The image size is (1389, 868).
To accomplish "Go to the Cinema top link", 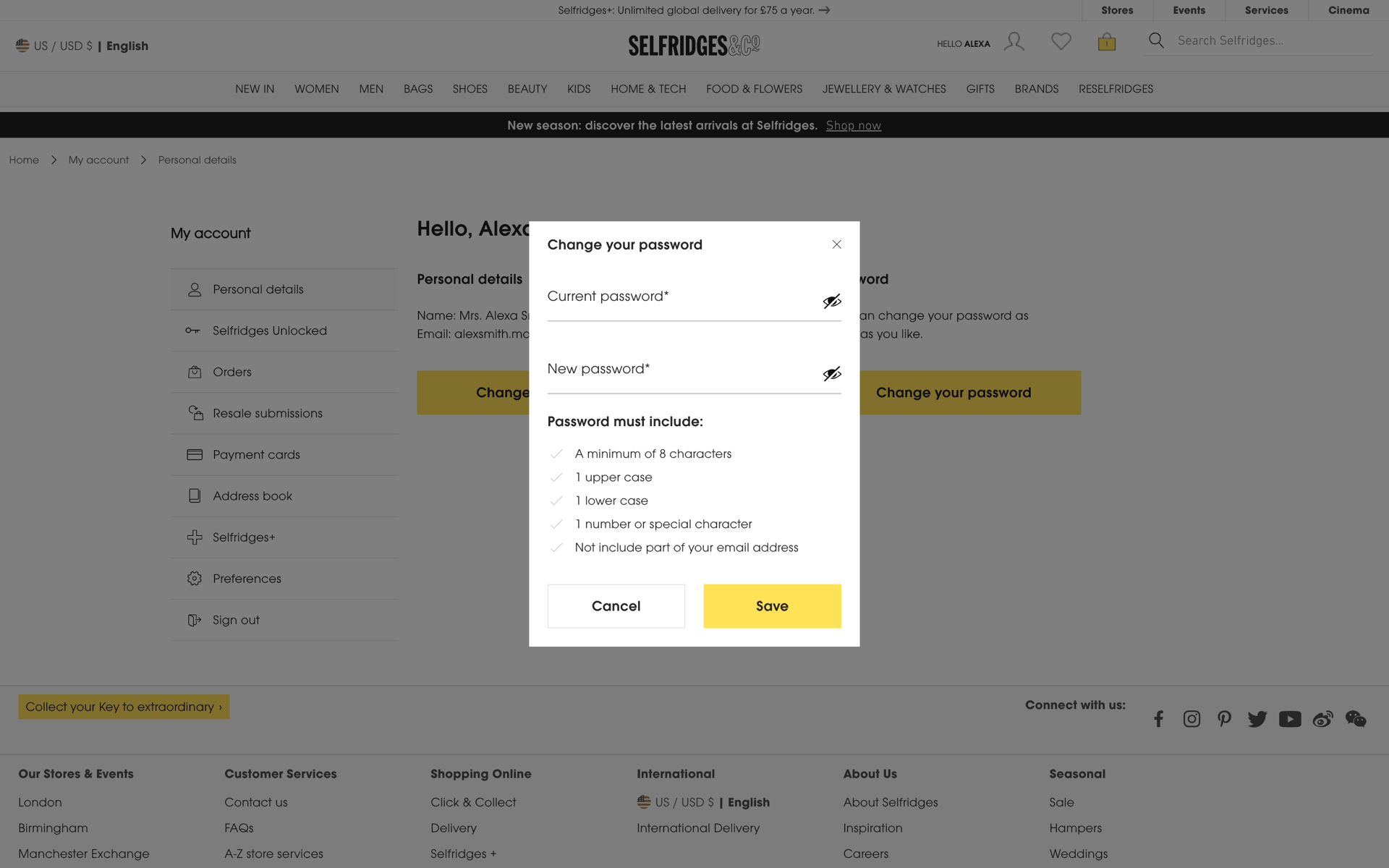I will click(x=1348, y=10).
